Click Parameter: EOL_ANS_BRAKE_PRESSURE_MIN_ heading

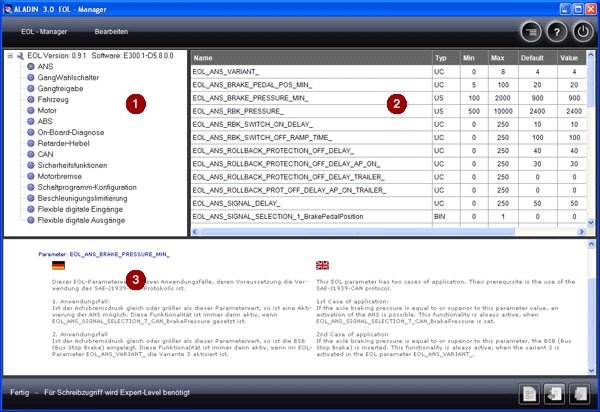tap(104, 254)
